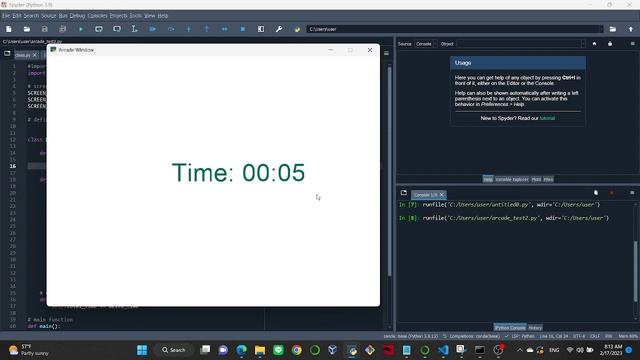Image resolution: width=640 pixels, height=360 pixels.
Task: Browse for working directory folder icon
Action: click(613, 29)
